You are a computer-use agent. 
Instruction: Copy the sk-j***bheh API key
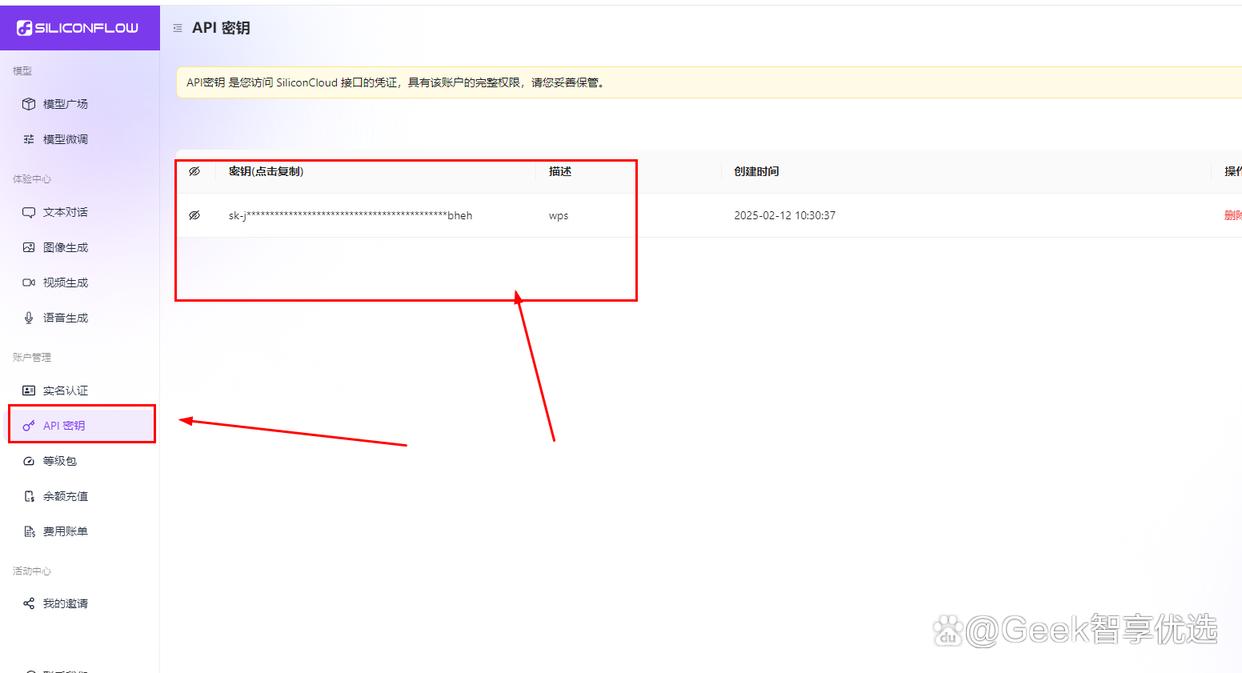point(350,215)
